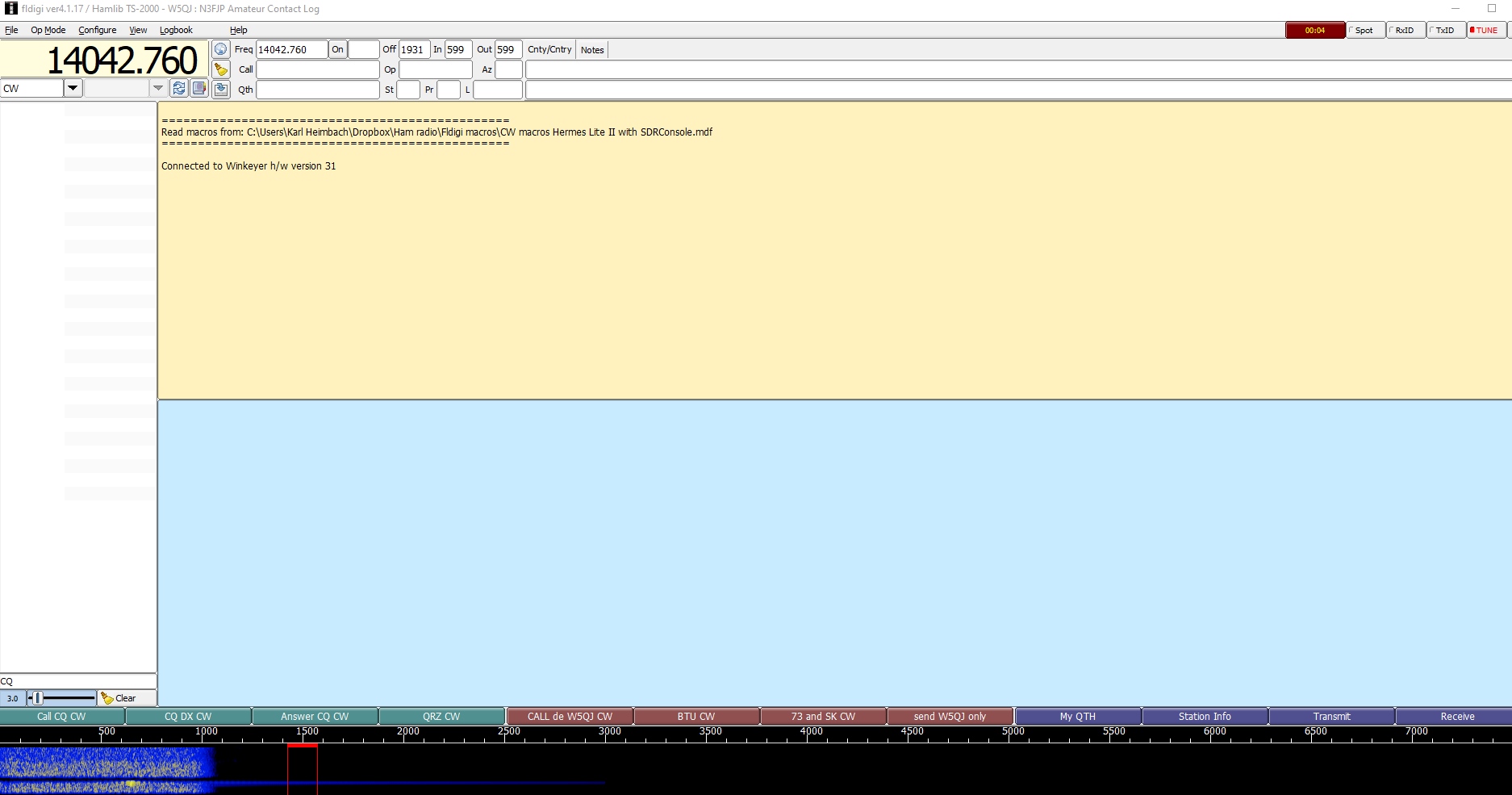
Task: Click the refresh rig mode icon
Action: [179, 88]
